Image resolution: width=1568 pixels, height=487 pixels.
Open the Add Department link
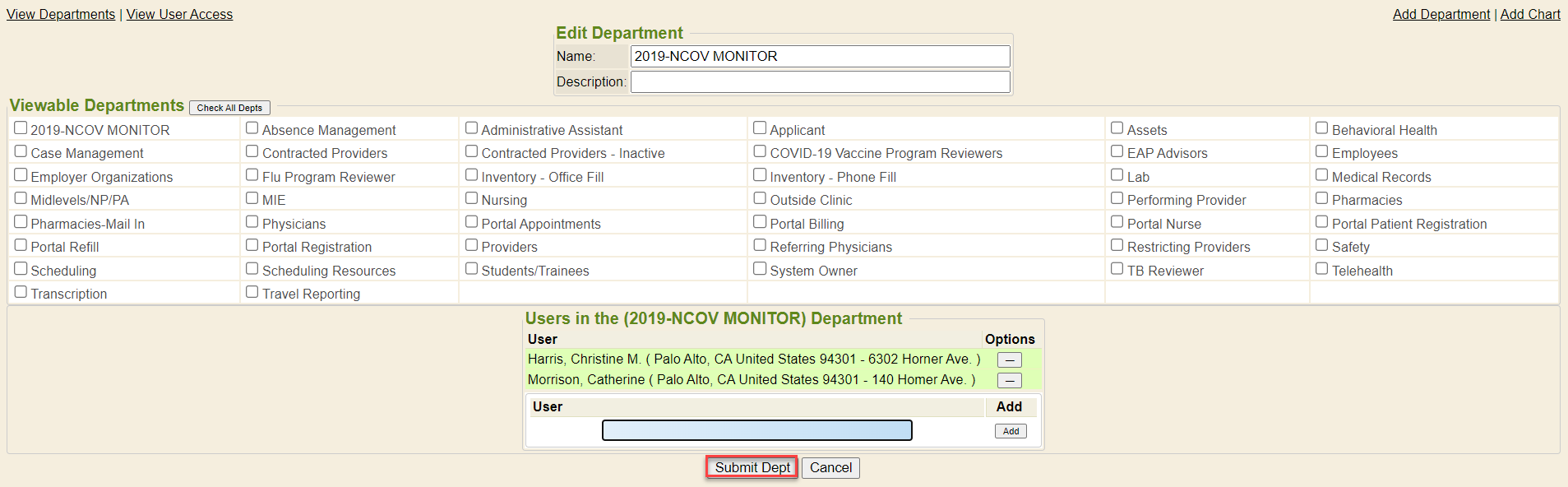click(x=1441, y=14)
